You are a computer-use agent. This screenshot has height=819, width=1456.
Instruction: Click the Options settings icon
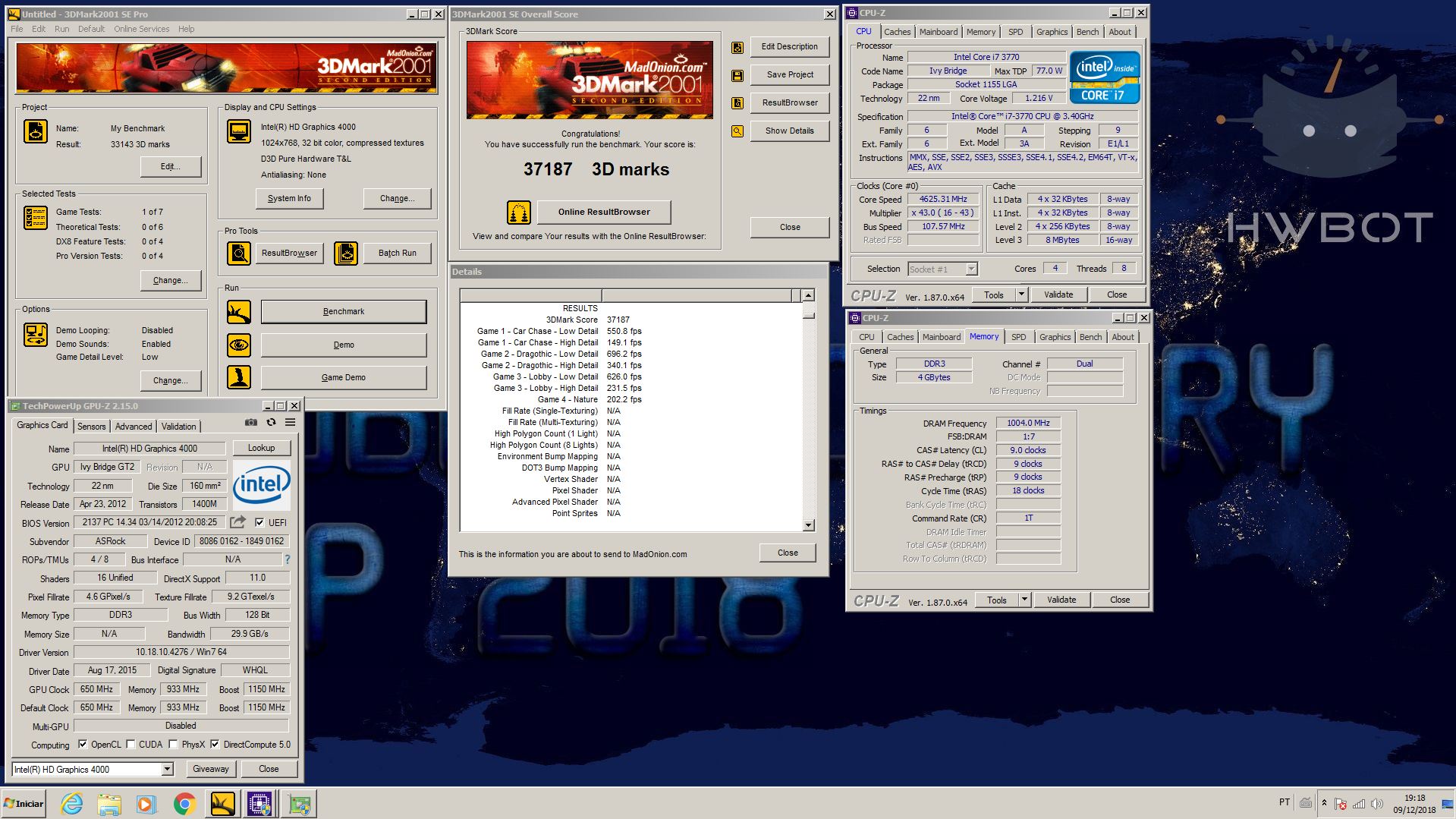click(36, 335)
